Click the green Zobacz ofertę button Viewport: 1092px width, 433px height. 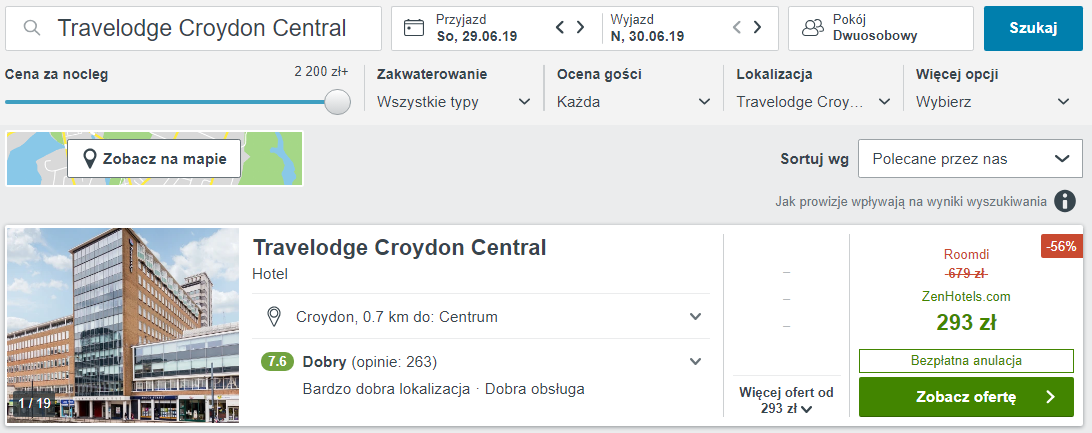pyautogui.click(x=966, y=397)
